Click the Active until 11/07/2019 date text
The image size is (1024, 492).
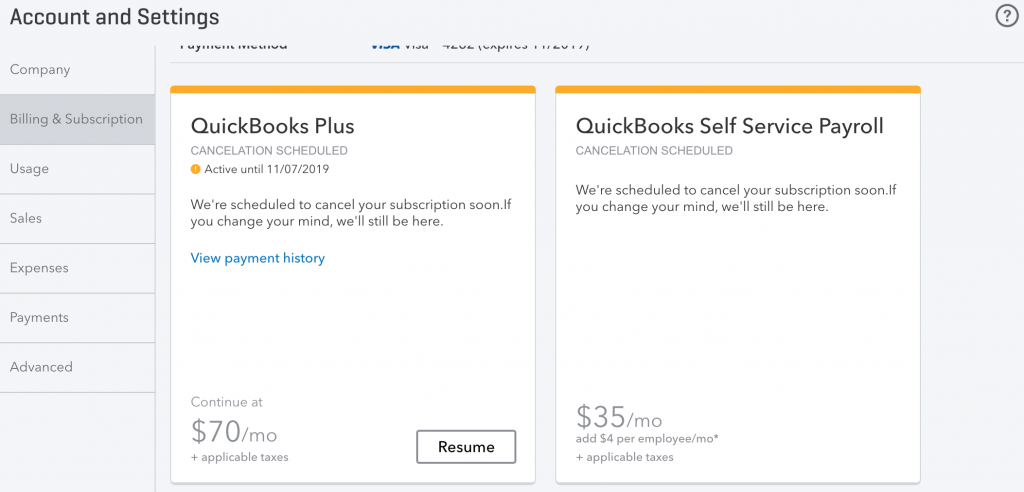[x=266, y=169]
